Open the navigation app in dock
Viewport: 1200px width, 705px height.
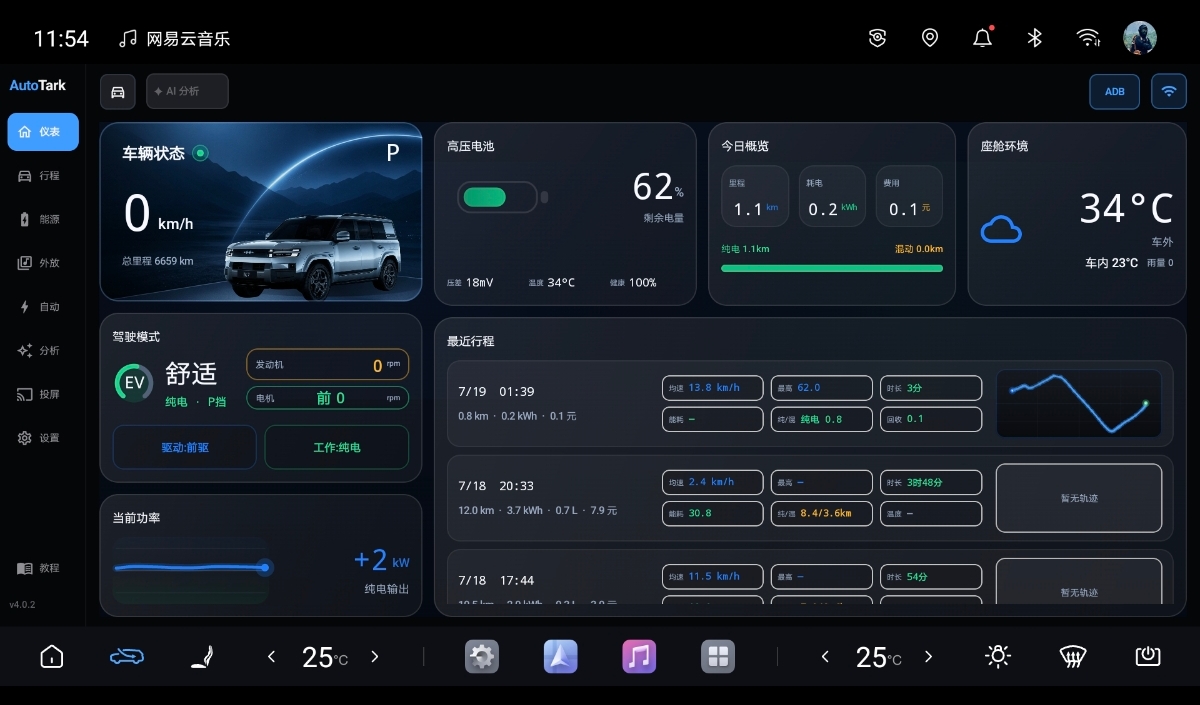click(x=561, y=657)
